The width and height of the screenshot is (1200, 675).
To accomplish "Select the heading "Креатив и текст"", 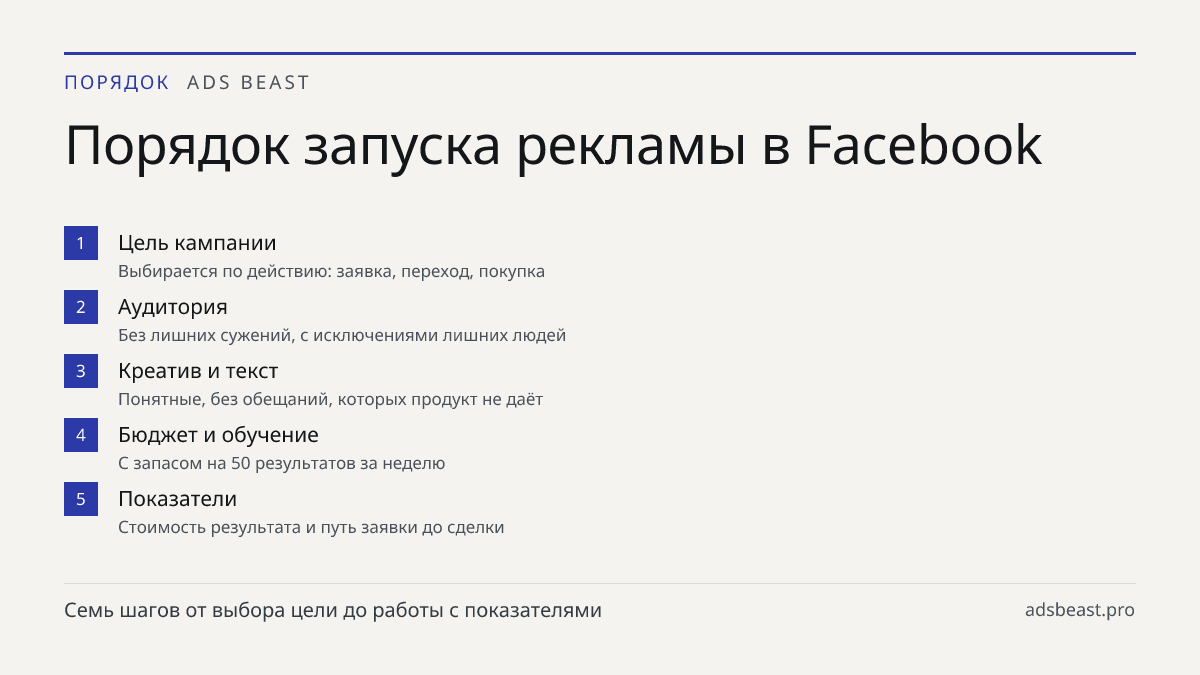I will [x=198, y=371].
